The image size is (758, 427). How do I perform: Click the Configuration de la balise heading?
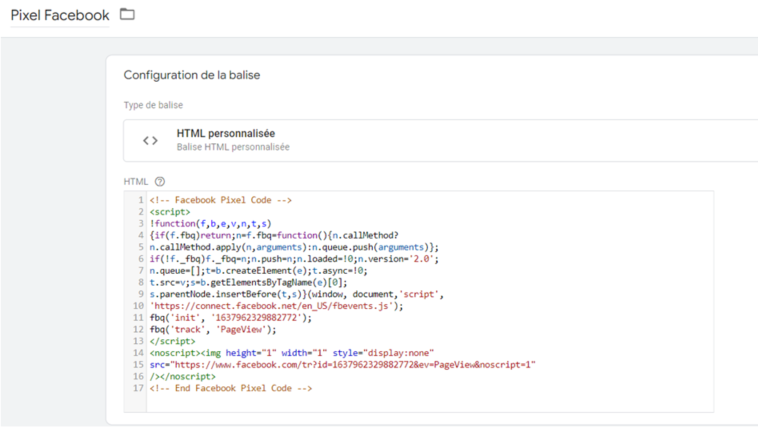click(192, 75)
